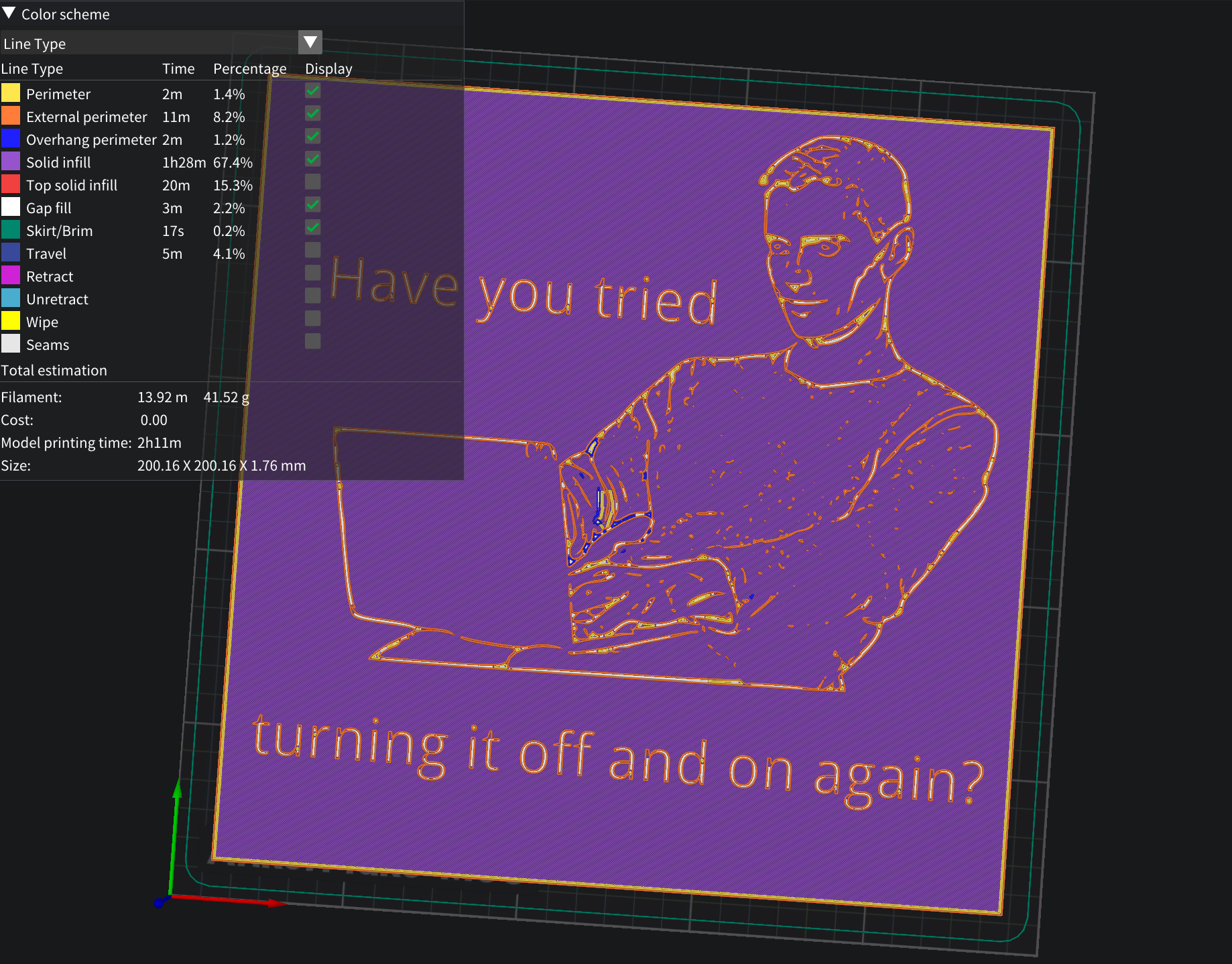Viewport: 1232px width, 964px height.
Task: Click the blue Overhang perimeter swatch
Action: 11,138
